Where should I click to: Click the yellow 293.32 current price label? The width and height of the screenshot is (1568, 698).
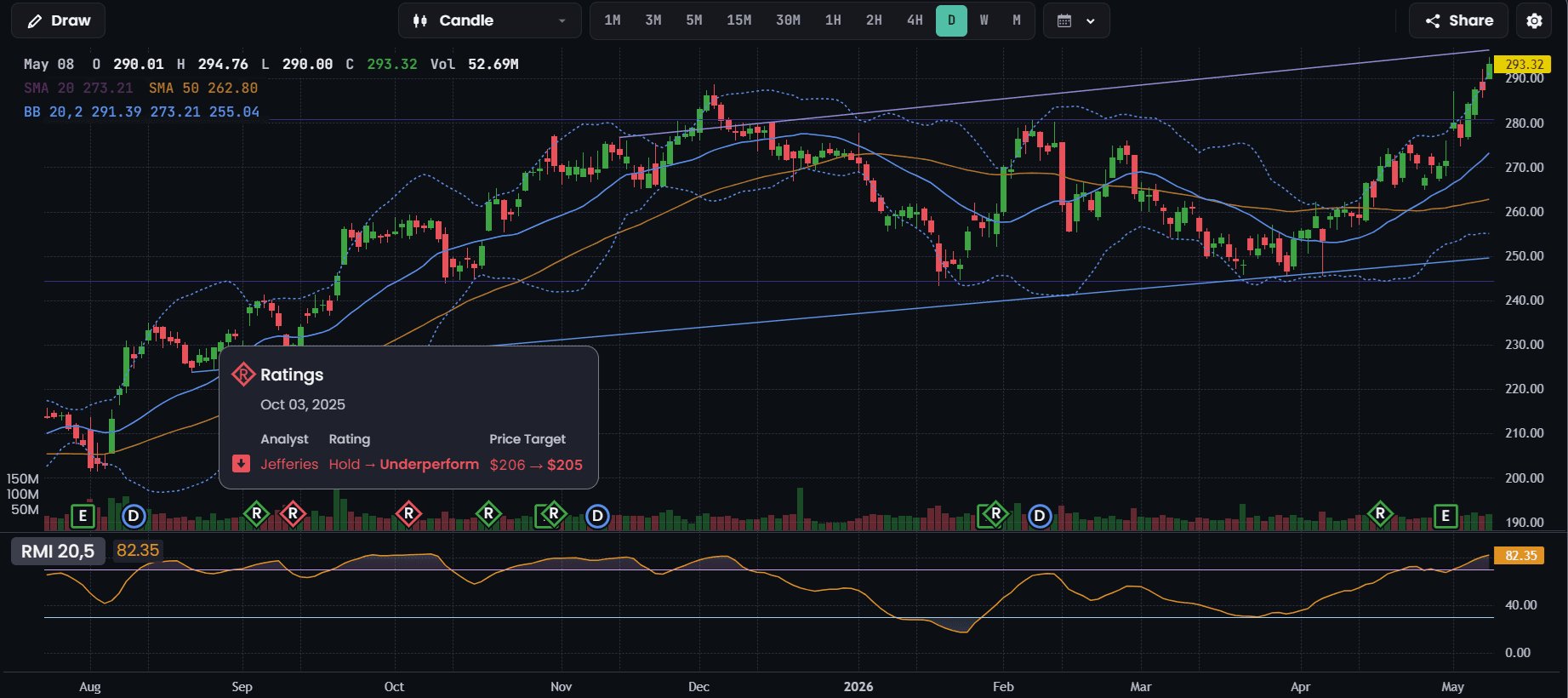click(x=1524, y=65)
